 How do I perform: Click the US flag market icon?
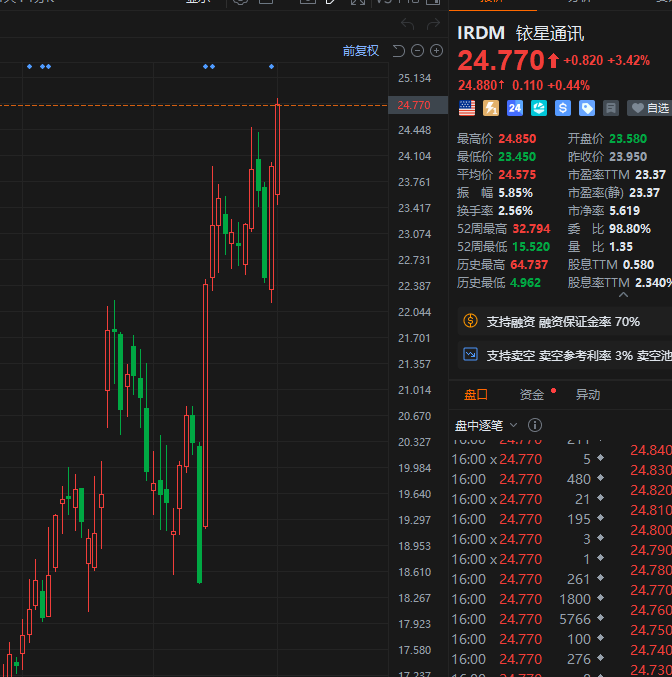coord(467,108)
